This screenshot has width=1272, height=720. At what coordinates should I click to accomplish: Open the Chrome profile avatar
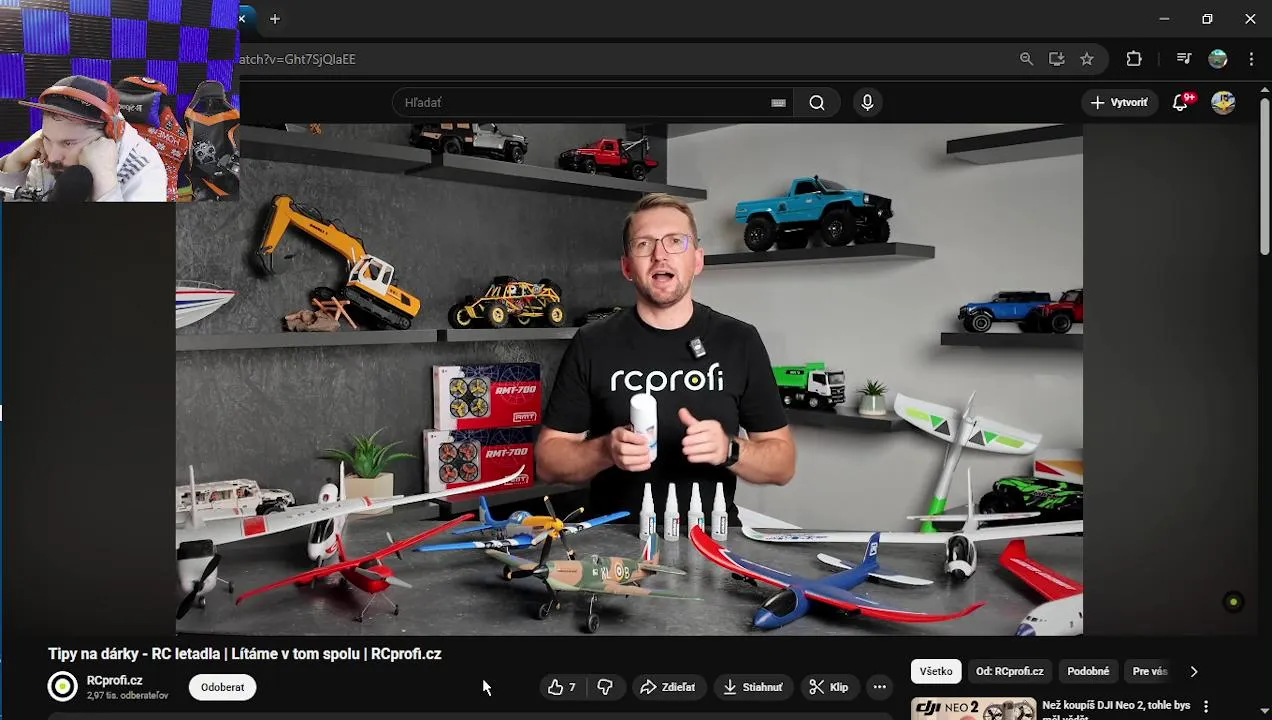coord(1217,59)
